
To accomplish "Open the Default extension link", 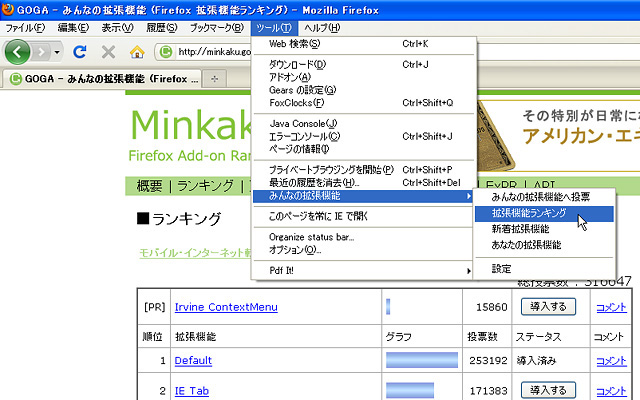I will [193, 360].
